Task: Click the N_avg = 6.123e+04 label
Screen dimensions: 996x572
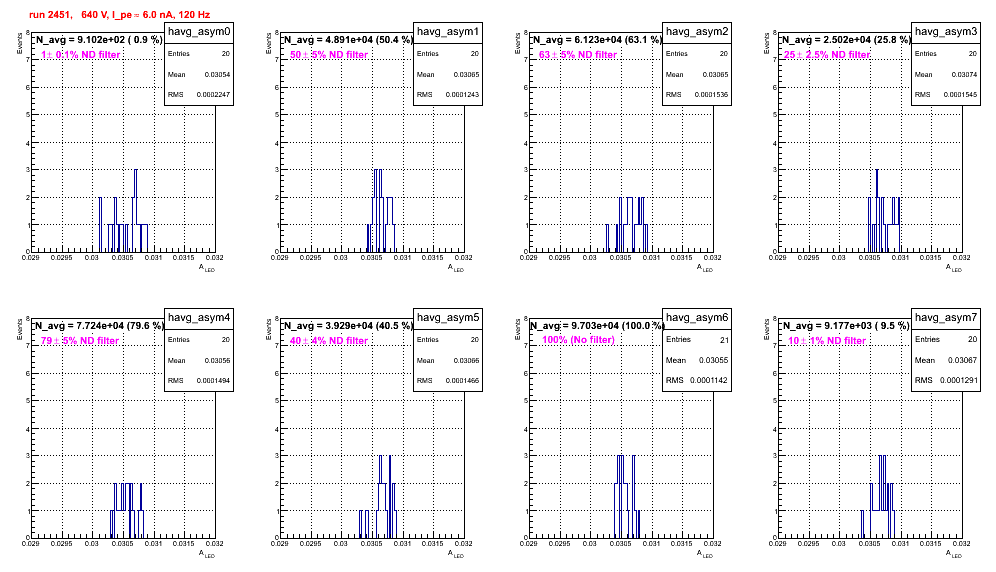Action: tap(597, 39)
